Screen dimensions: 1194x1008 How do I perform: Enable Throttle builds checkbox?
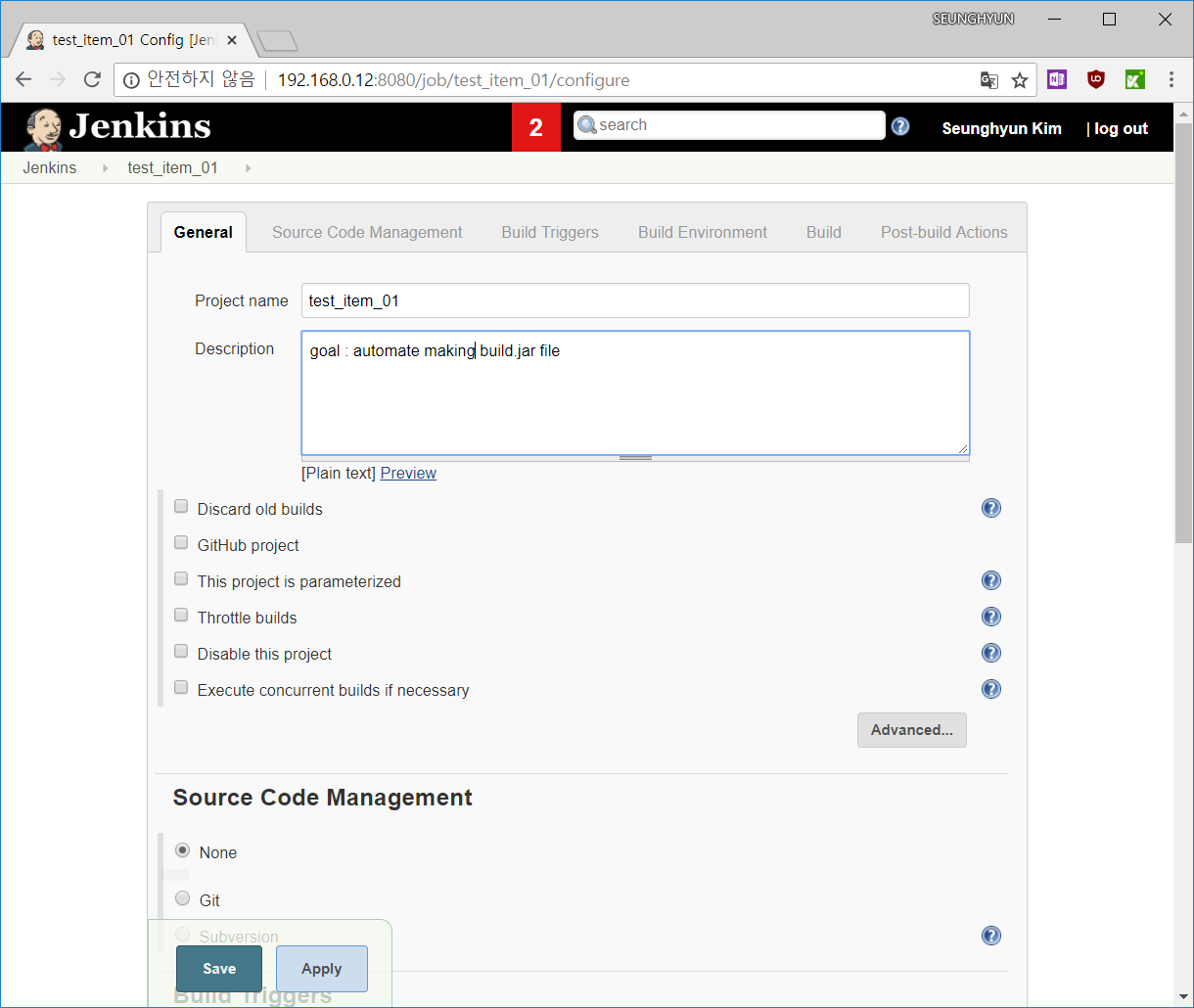(x=181, y=616)
